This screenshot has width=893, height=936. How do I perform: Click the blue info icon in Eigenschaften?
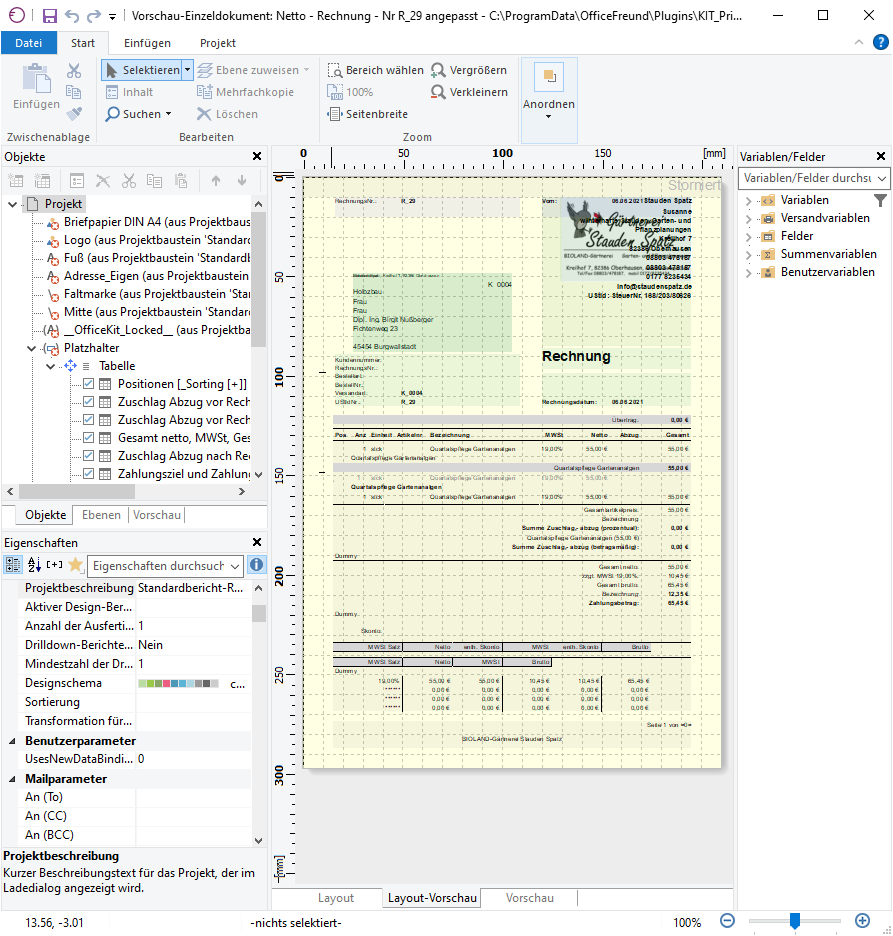coord(256,565)
